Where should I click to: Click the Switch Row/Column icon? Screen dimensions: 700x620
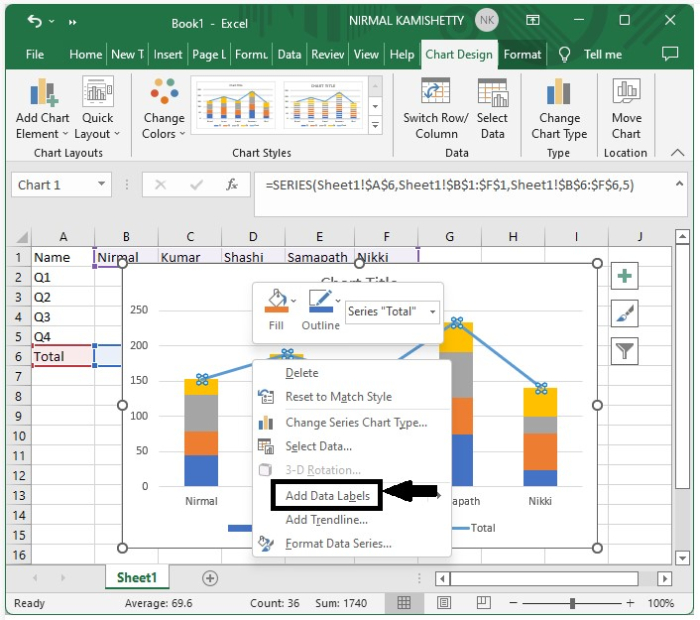tap(436, 95)
